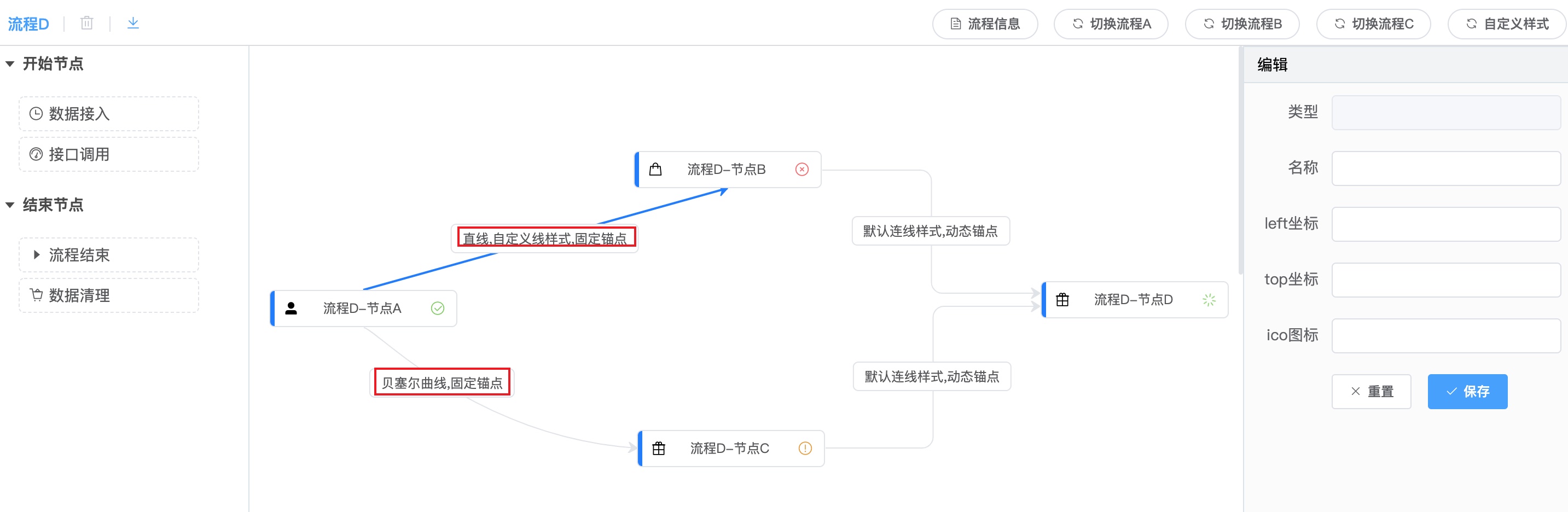
Task: Collapse the 开始节点 section
Action: (x=10, y=63)
